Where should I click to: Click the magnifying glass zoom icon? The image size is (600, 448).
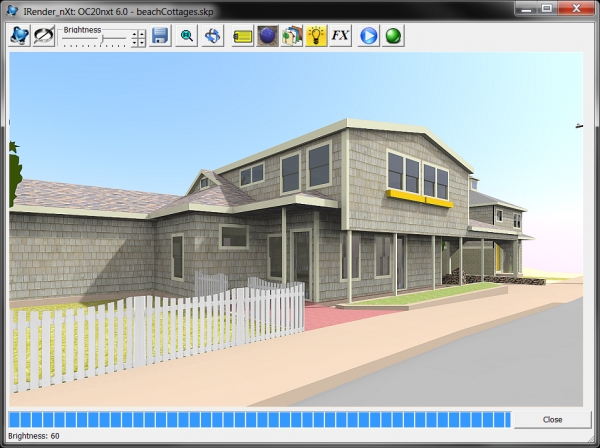187,36
